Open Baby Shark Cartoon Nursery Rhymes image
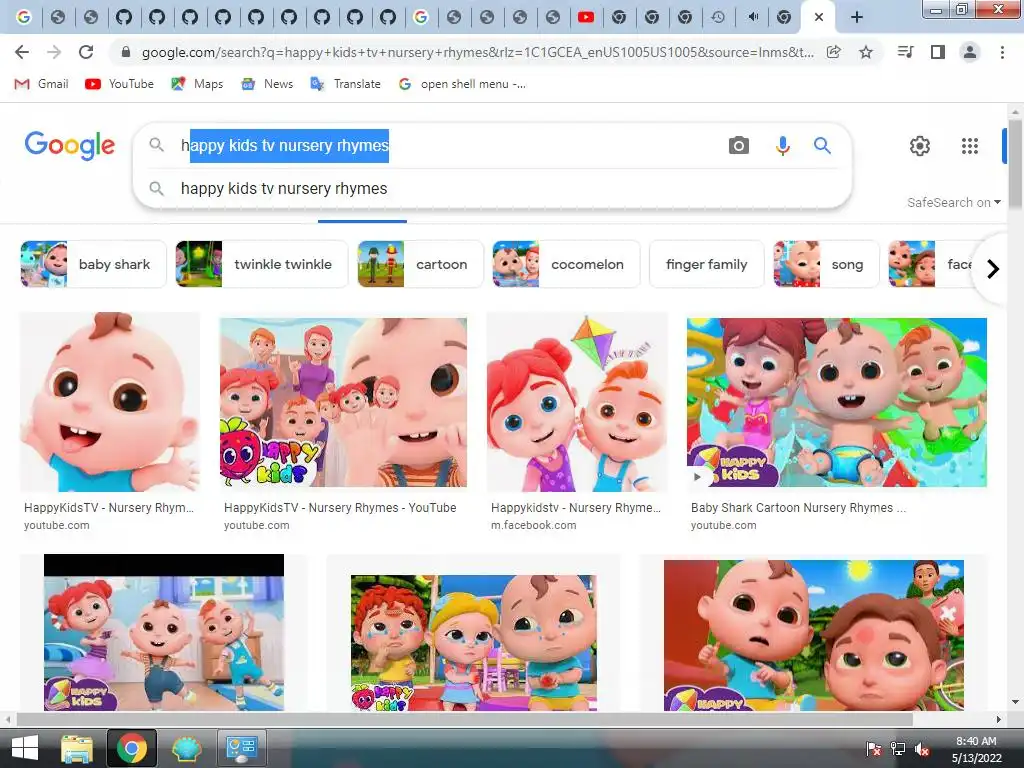This screenshot has height=768, width=1024. coord(837,402)
